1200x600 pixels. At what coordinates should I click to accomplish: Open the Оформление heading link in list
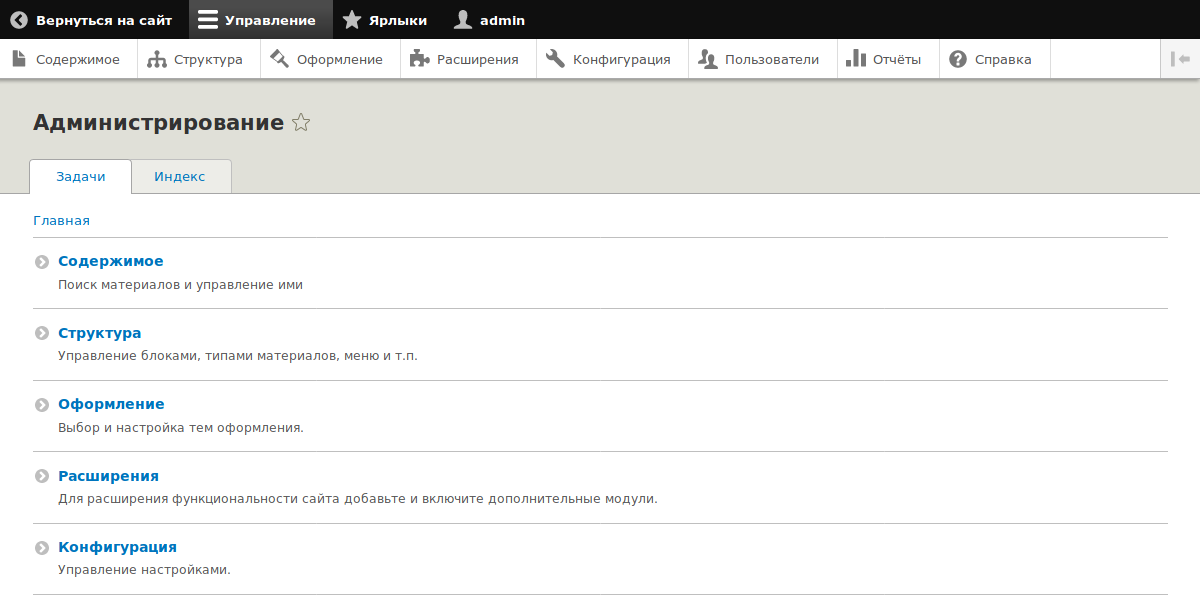click(x=111, y=404)
